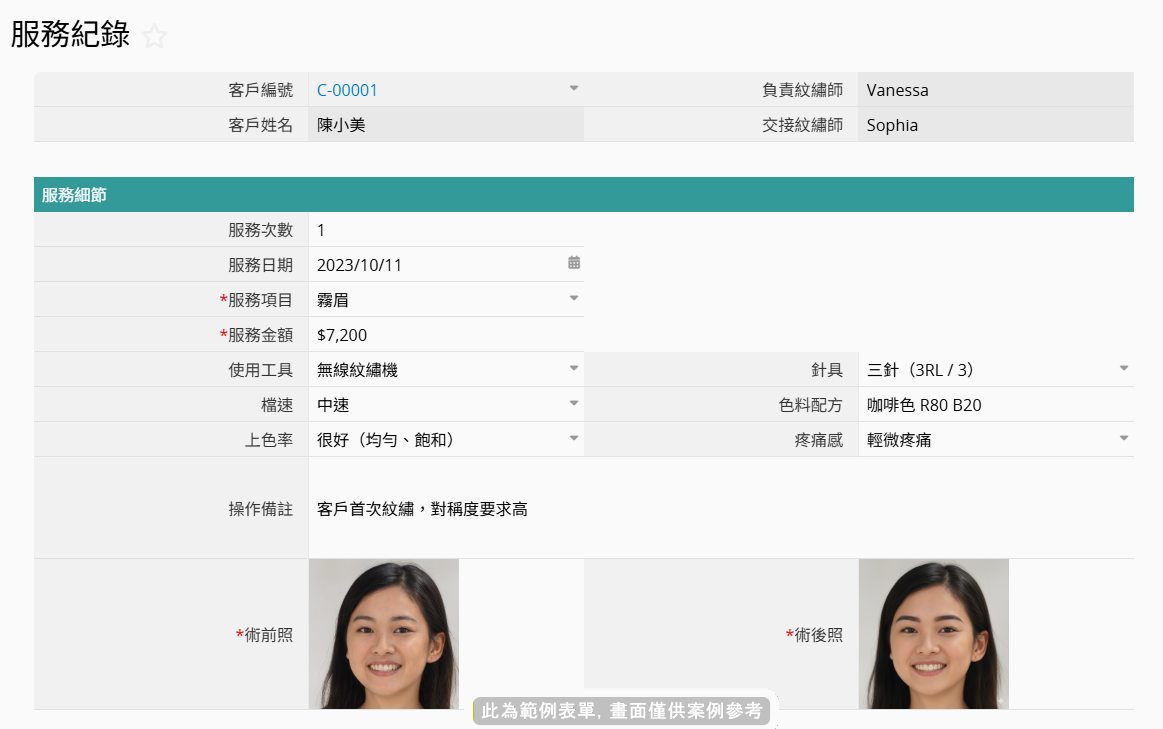
Task: Click the 色料配方 field with 咖啡色 R80 B20
Action: 995,405
